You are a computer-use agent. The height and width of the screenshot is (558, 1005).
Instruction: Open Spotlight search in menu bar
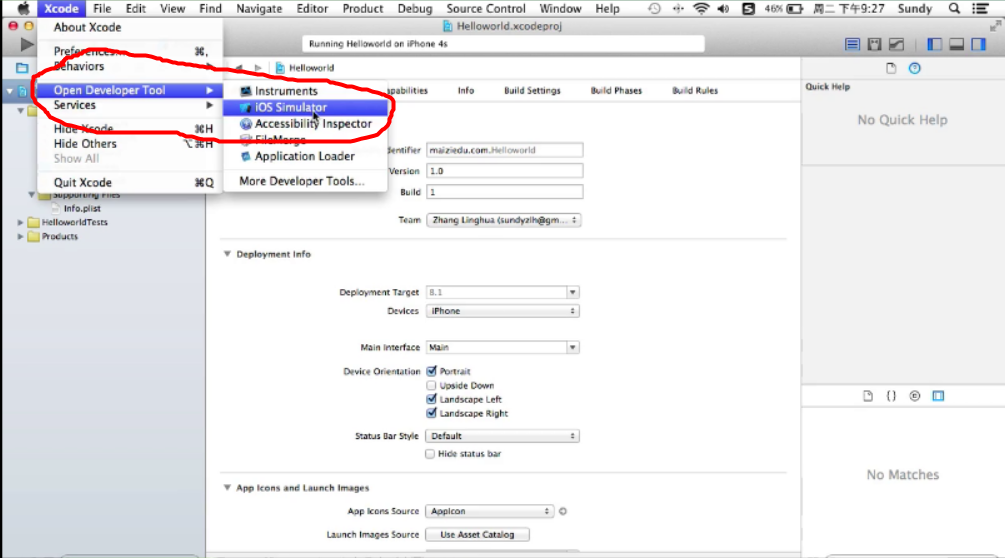[954, 8]
